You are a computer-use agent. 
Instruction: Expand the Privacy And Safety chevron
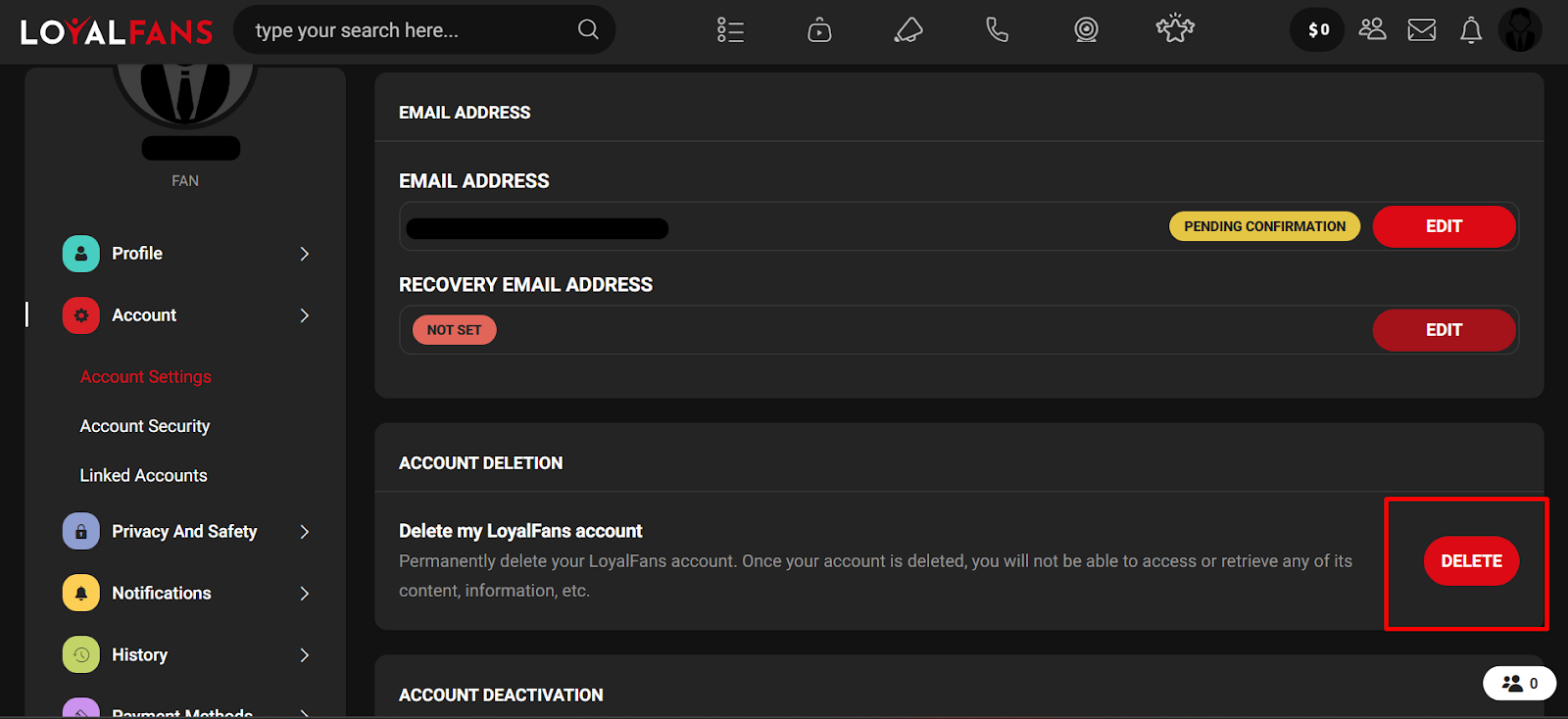(x=305, y=532)
